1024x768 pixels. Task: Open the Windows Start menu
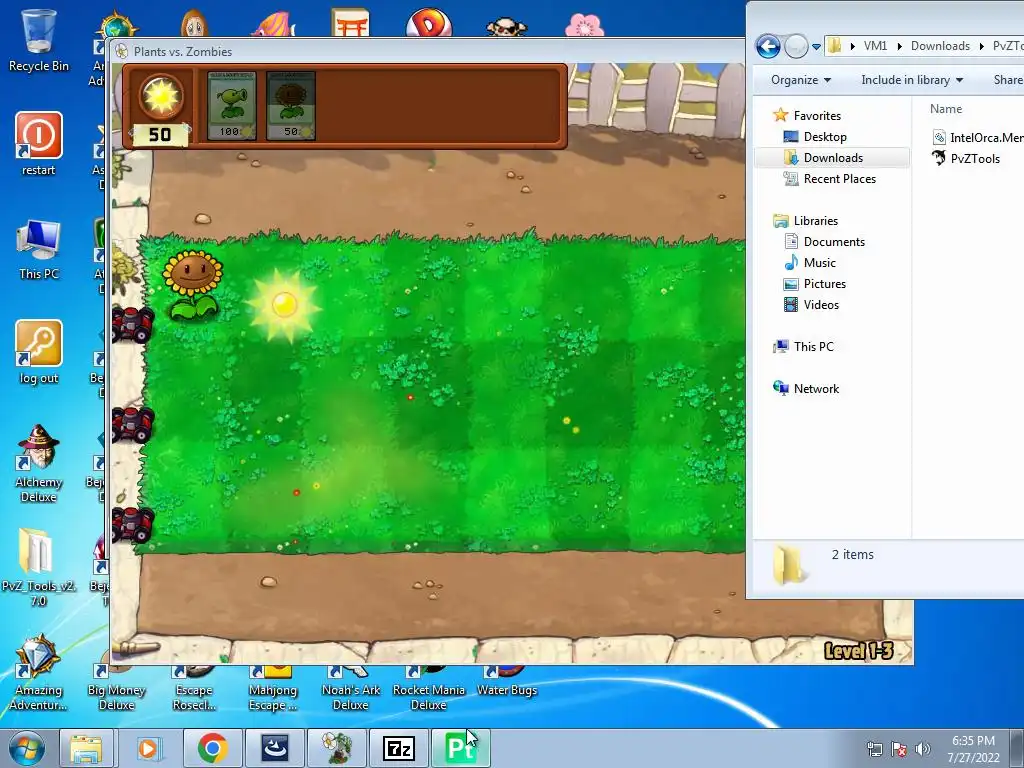26,748
